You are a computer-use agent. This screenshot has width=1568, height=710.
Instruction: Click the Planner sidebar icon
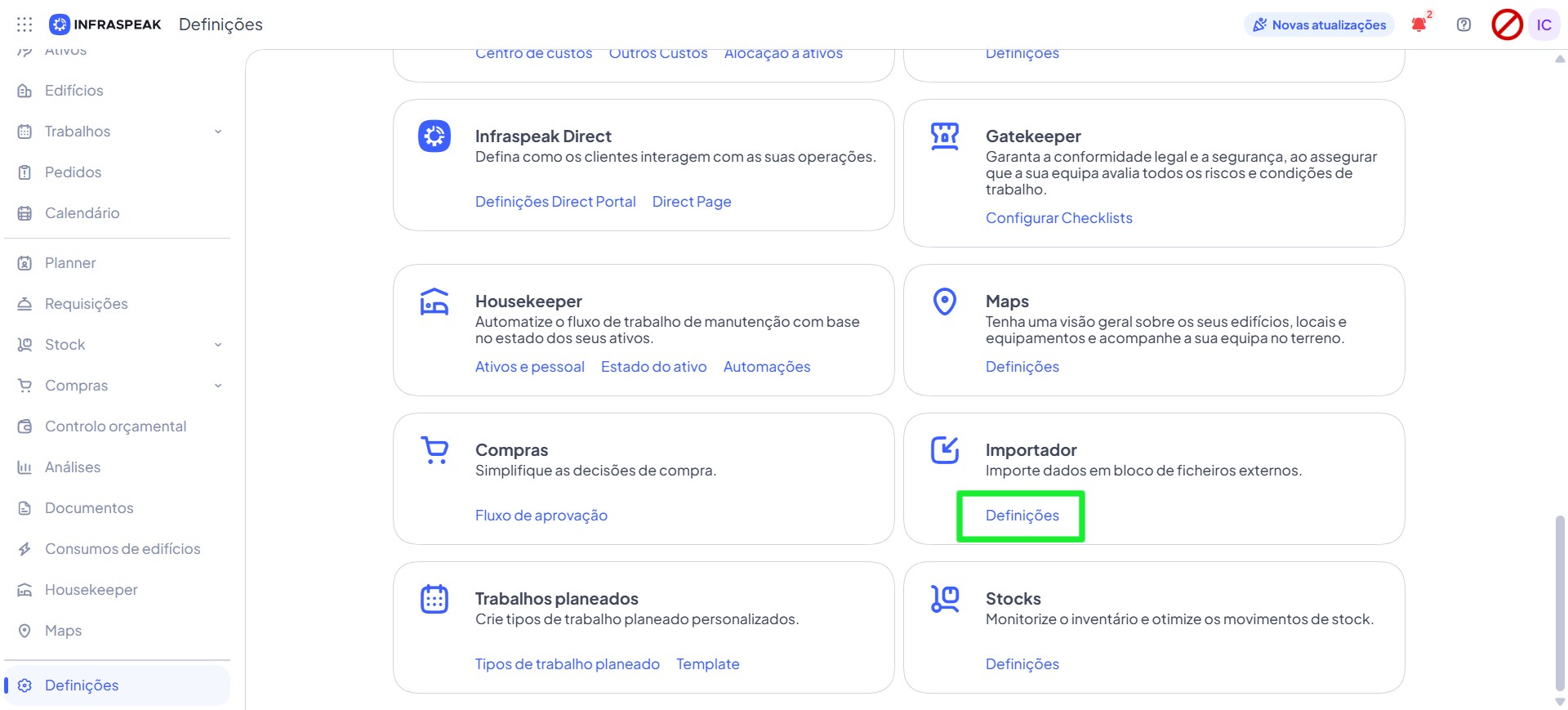tap(24, 263)
